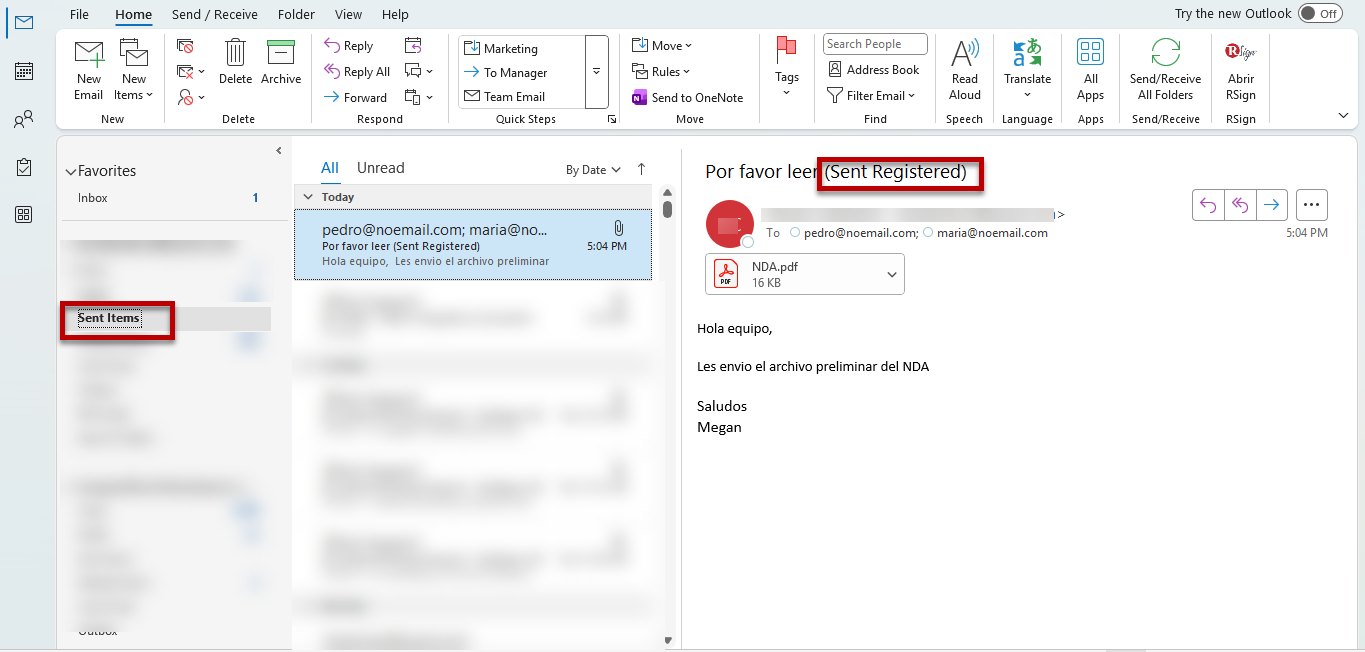This screenshot has width=1365, height=652.
Task: Select the Sent Items folder
Action: [x=109, y=319]
